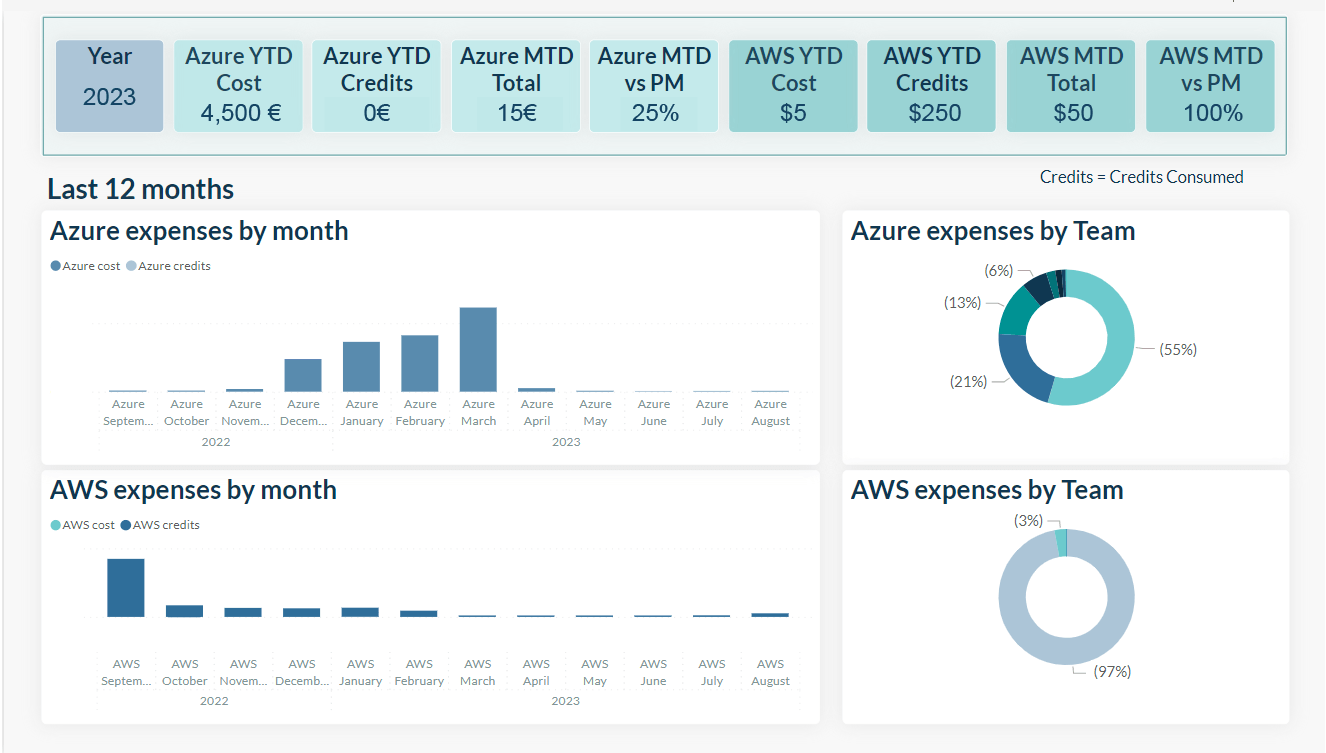This screenshot has width=1326, height=753.
Task: Click the Azure March axis label
Action: [x=478, y=413]
